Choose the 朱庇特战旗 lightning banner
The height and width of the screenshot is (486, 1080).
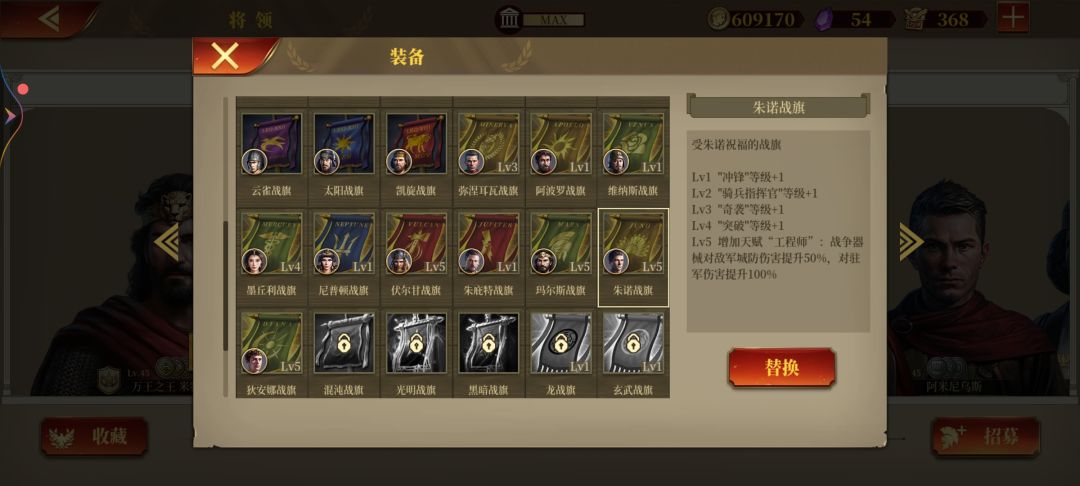(488, 244)
